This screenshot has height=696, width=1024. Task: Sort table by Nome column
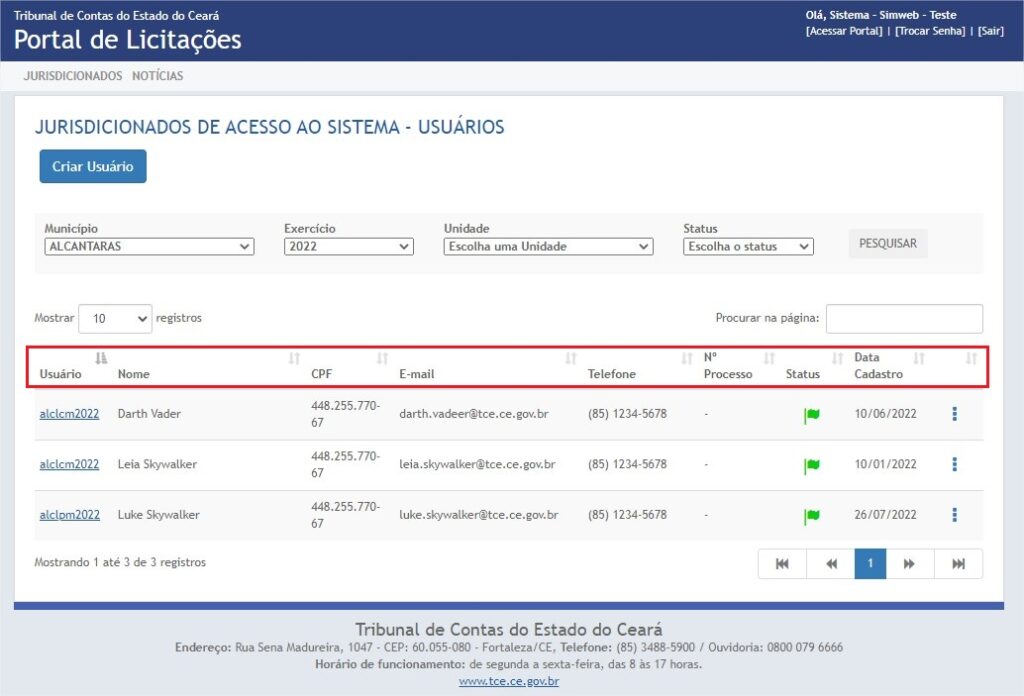pos(133,374)
